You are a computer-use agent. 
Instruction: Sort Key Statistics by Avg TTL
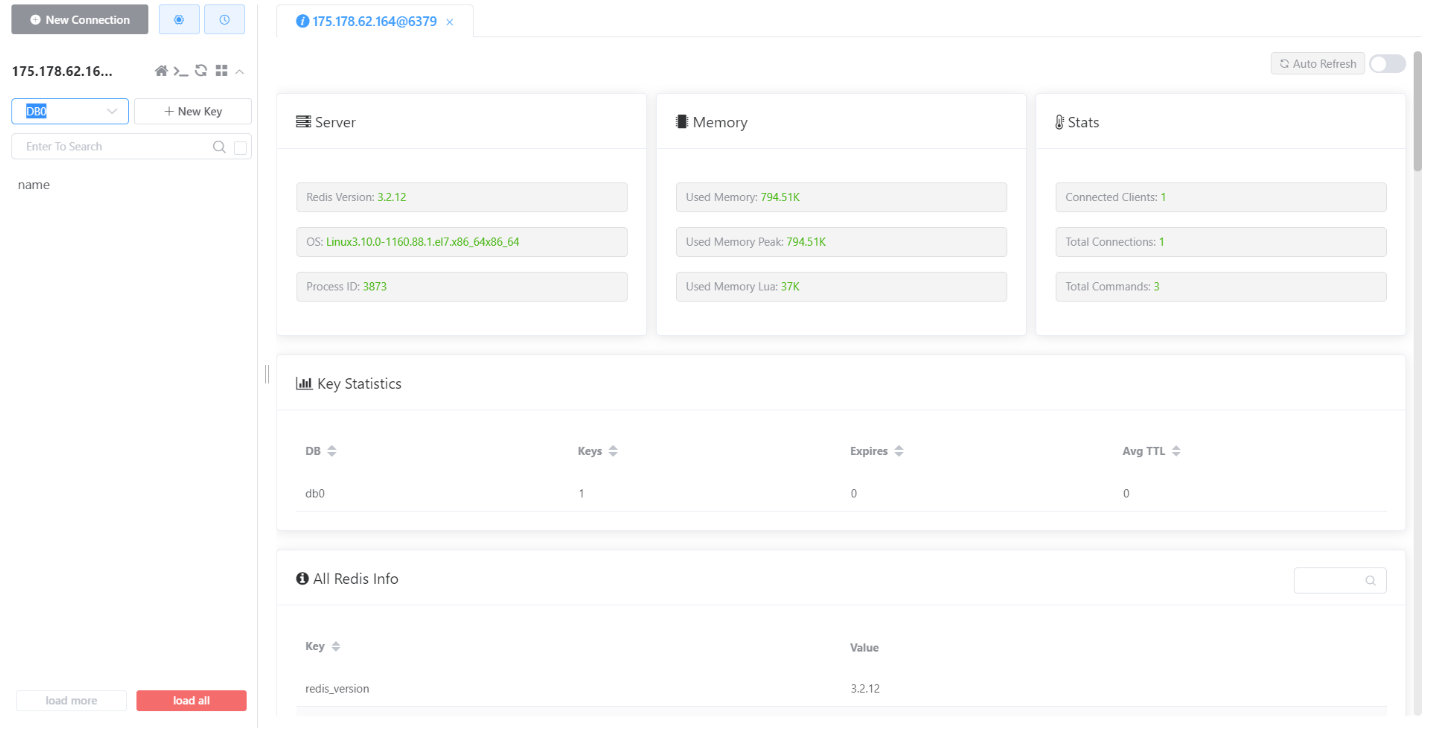pos(1176,451)
